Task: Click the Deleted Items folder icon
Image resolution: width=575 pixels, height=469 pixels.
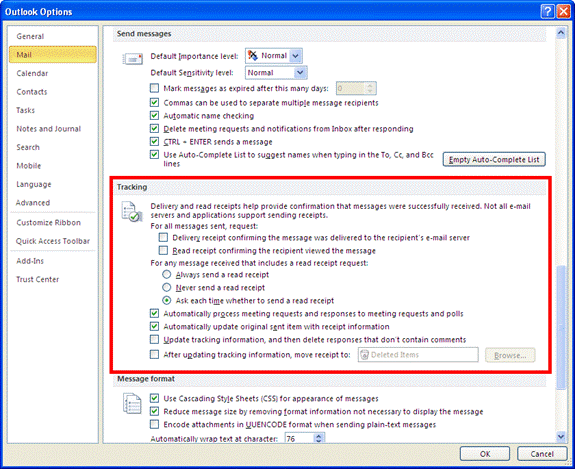Action: (x=365, y=355)
